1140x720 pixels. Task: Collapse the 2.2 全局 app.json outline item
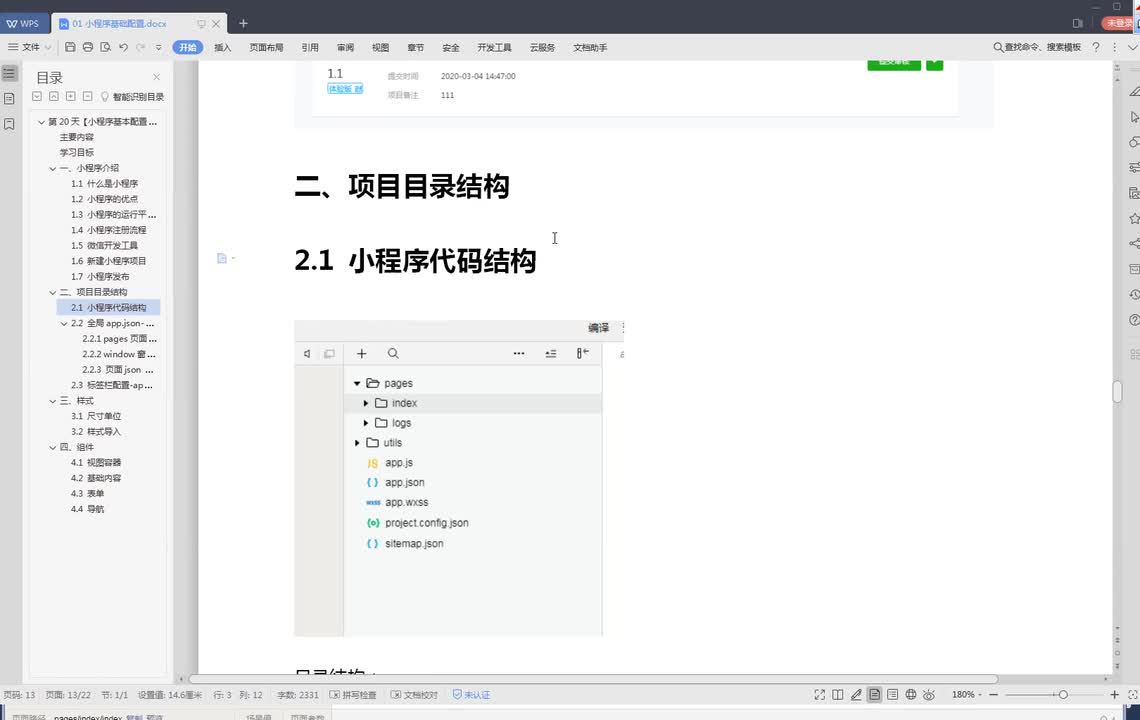(x=64, y=324)
